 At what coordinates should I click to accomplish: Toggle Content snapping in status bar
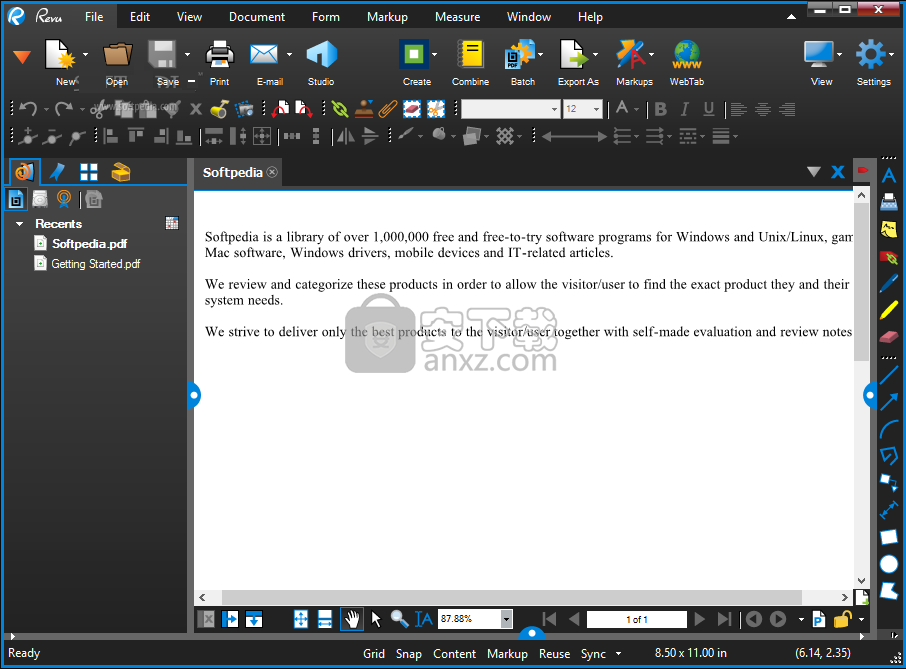(x=455, y=653)
